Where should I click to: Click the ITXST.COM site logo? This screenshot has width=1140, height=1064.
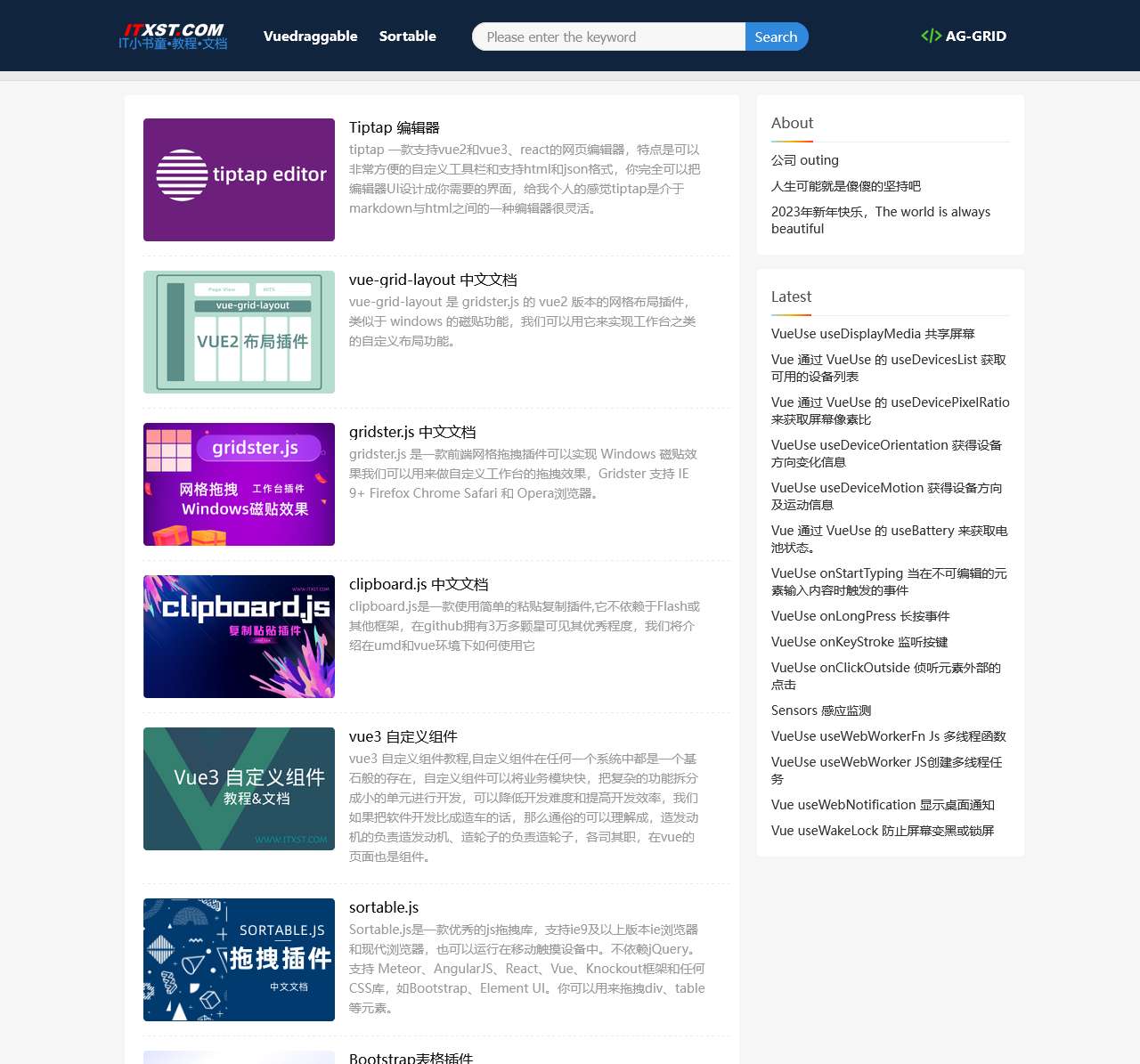[173, 37]
